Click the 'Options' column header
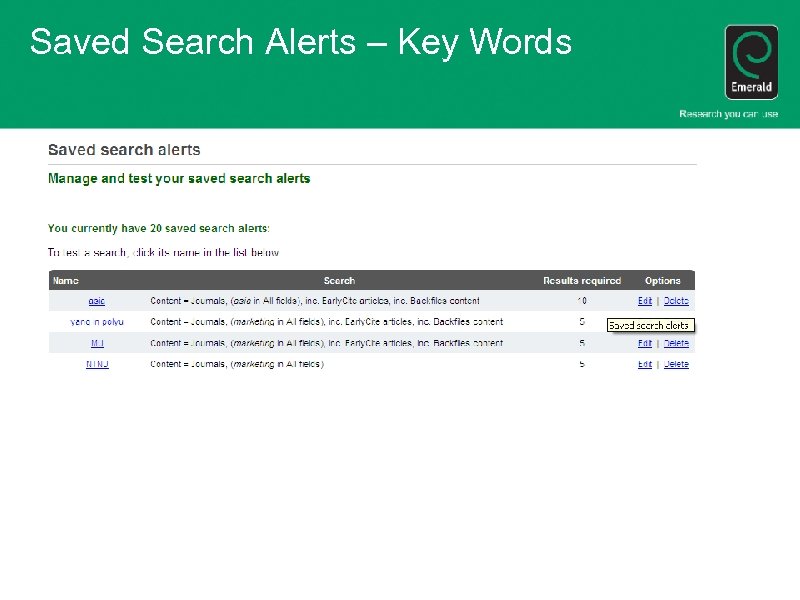The width and height of the screenshot is (800, 600). click(662, 280)
